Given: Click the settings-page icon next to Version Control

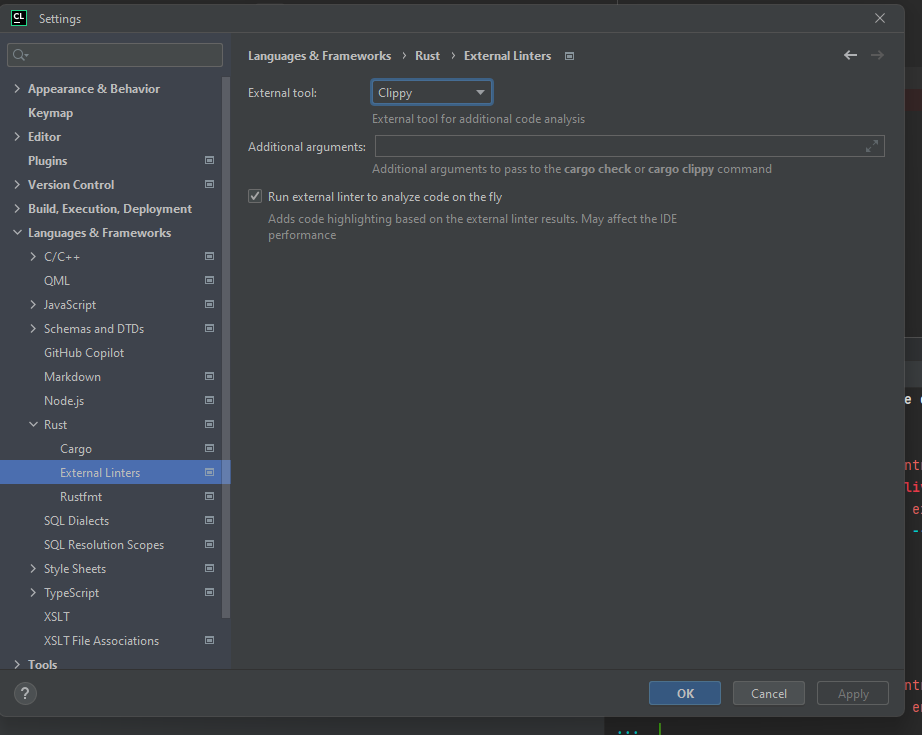Looking at the screenshot, I should pos(209,184).
